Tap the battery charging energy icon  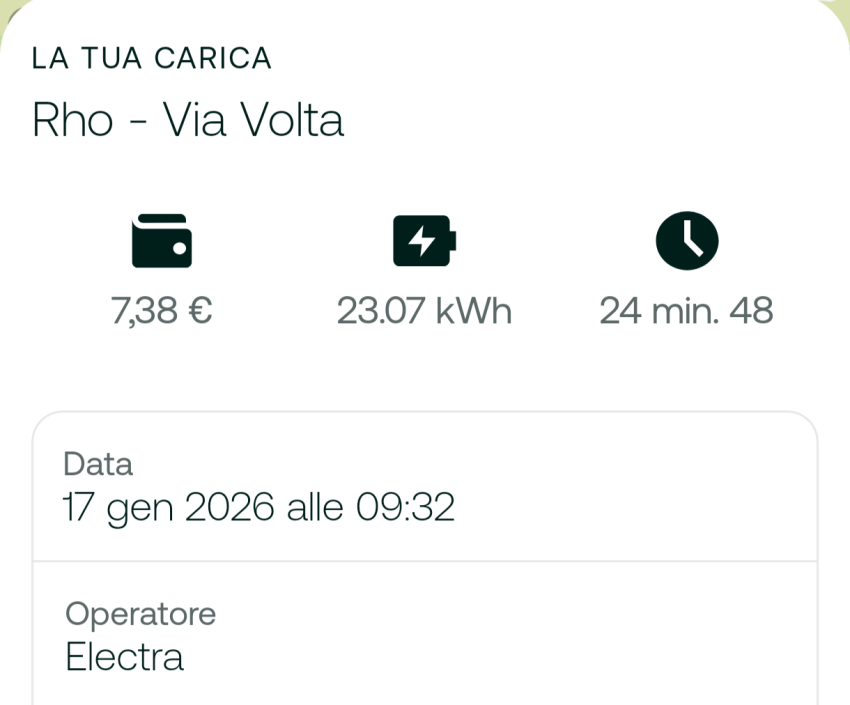pos(423,241)
